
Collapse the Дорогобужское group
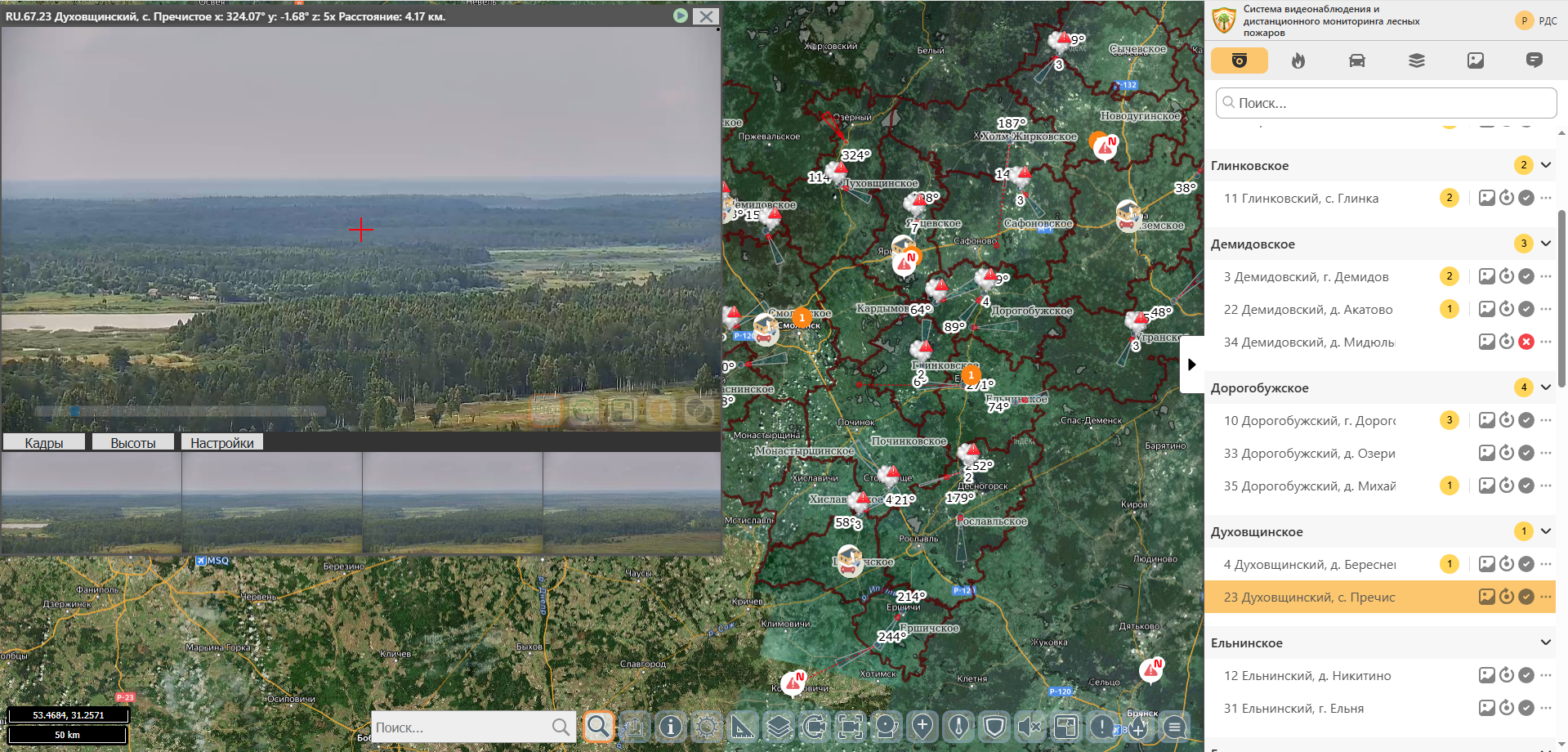click(1545, 387)
